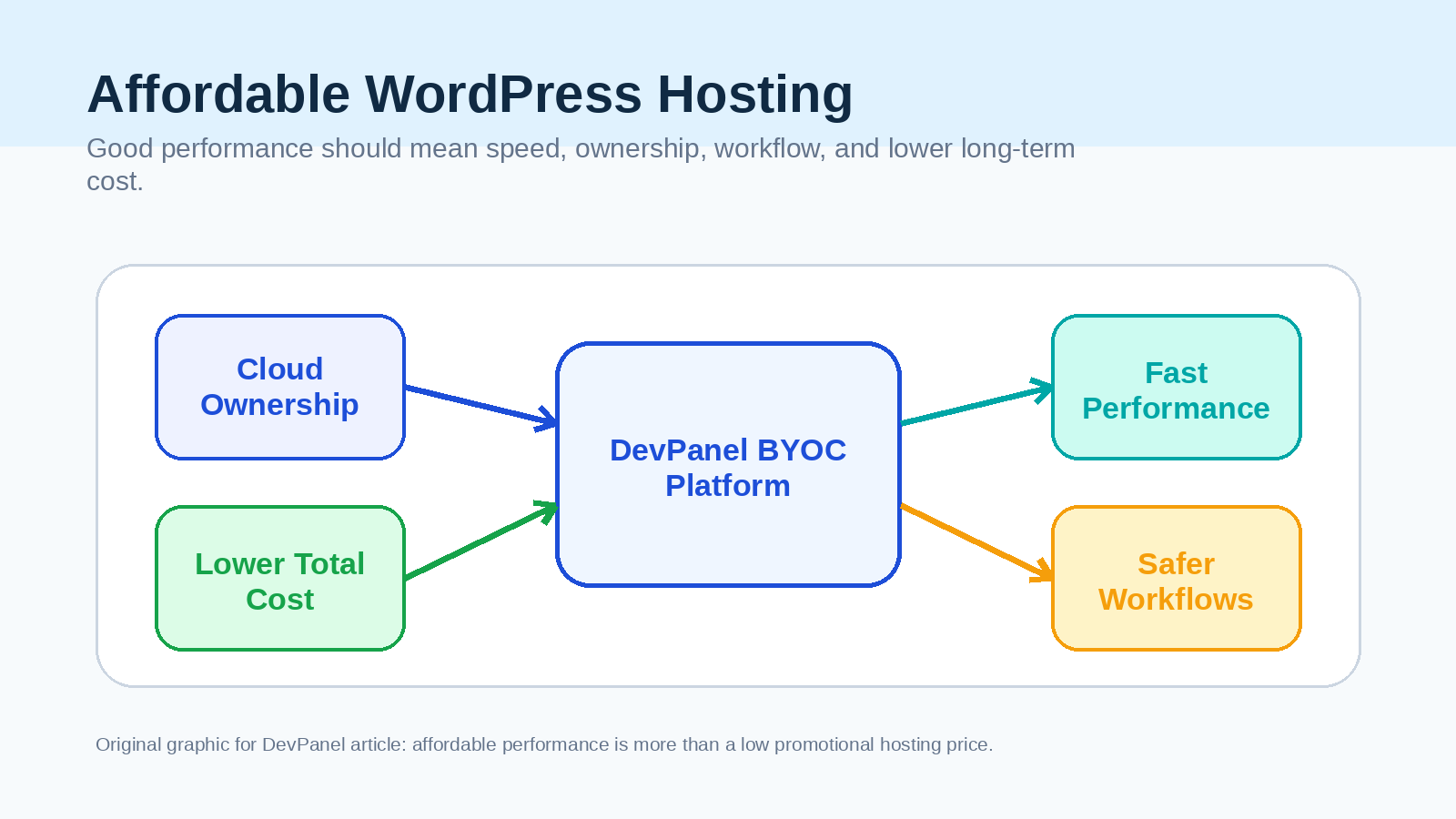Click the Safer Workflows box

pos(1176,578)
